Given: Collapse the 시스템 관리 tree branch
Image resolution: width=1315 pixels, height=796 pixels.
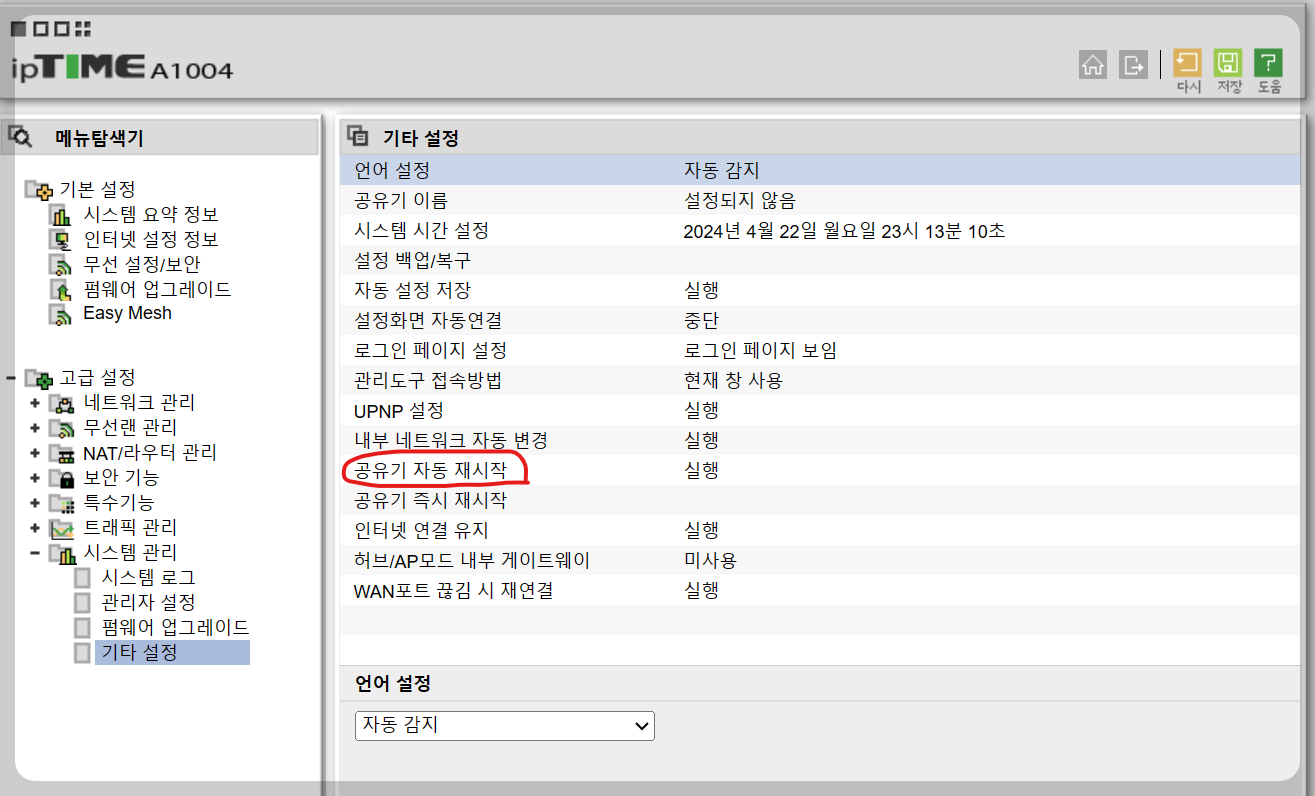Looking at the screenshot, I should tap(34, 551).
